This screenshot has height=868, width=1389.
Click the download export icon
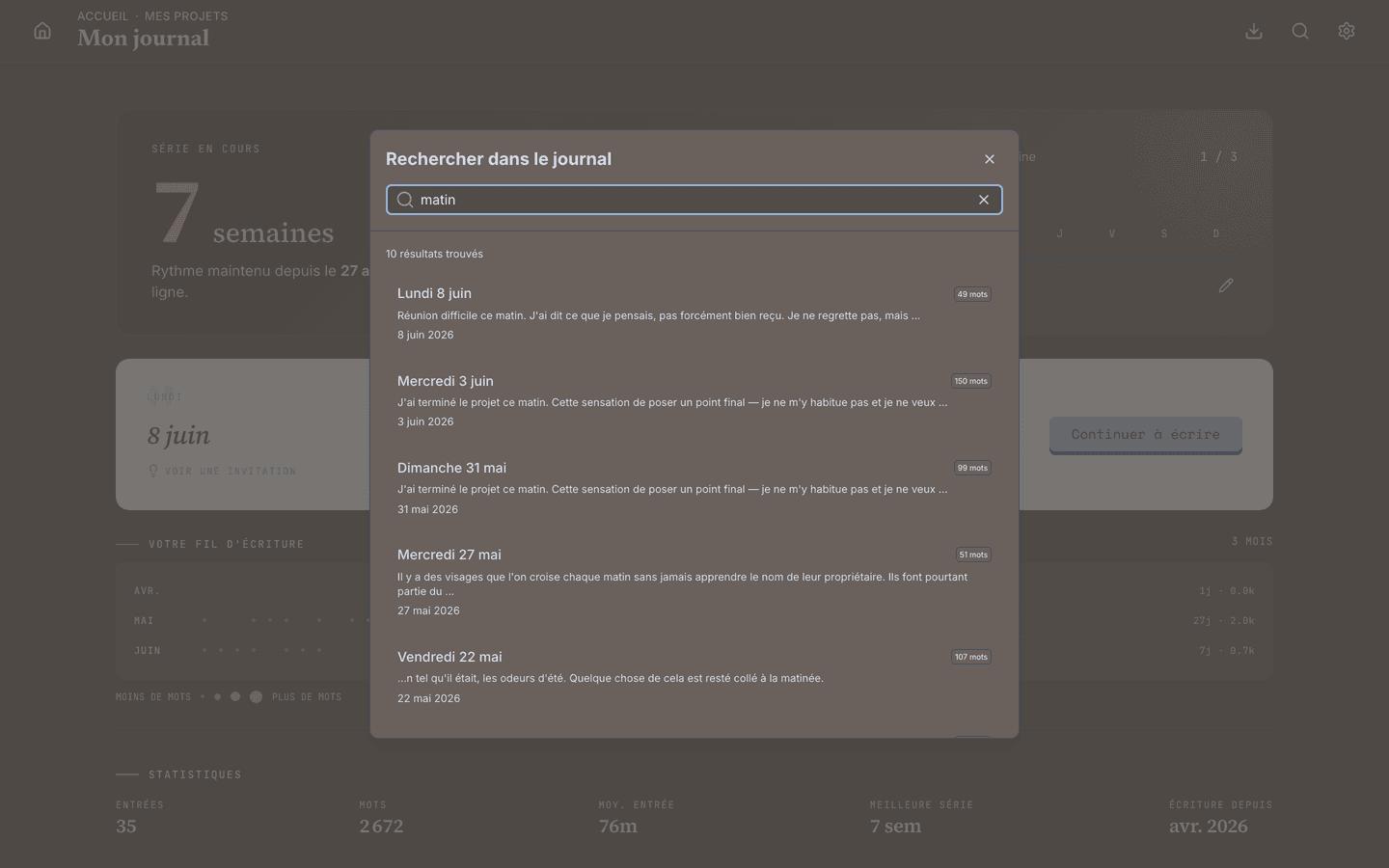1254,31
